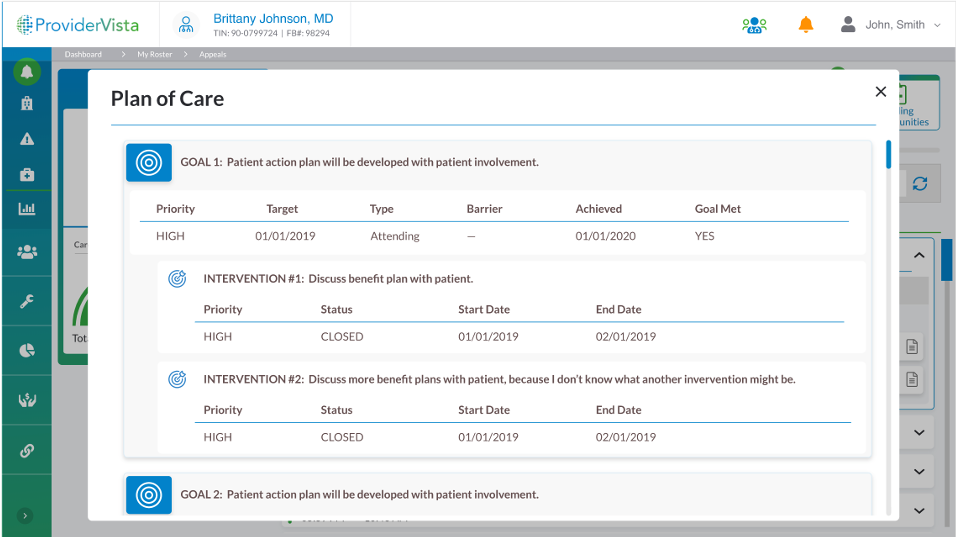956x537 pixels.
Task: Go to Dashboard in the breadcrumb
Action: (x=83, y=54)
